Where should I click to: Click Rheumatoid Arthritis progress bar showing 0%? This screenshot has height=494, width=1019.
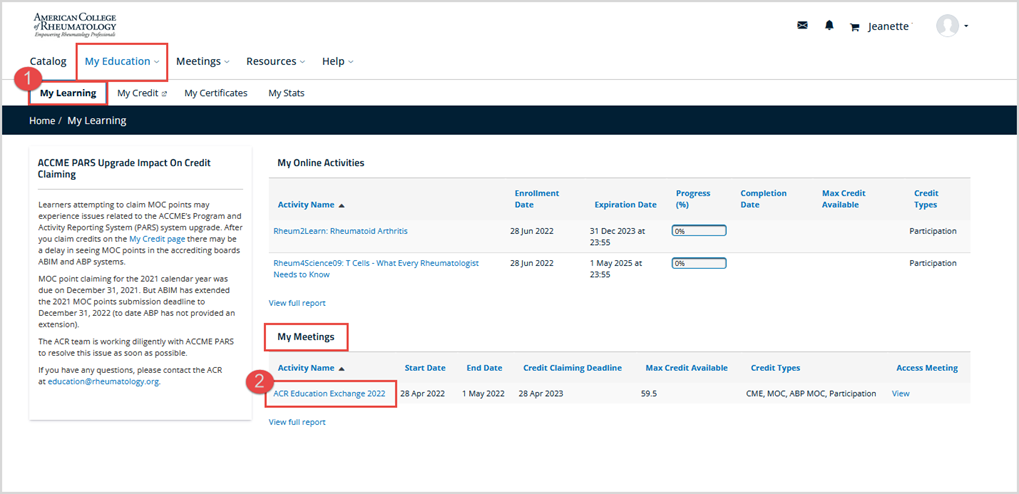click(699, 231)
